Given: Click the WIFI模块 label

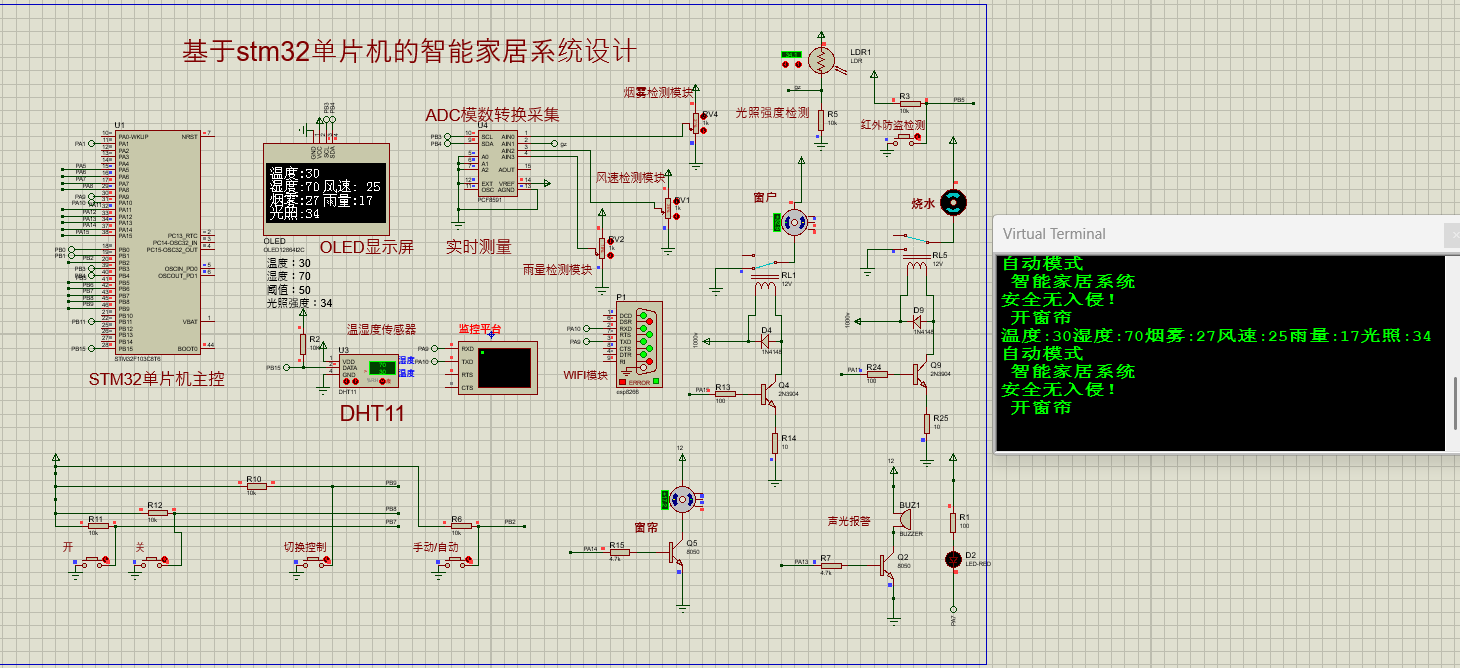Looking at the screenshot, I should pyautogui.click(x=584, y=376).
